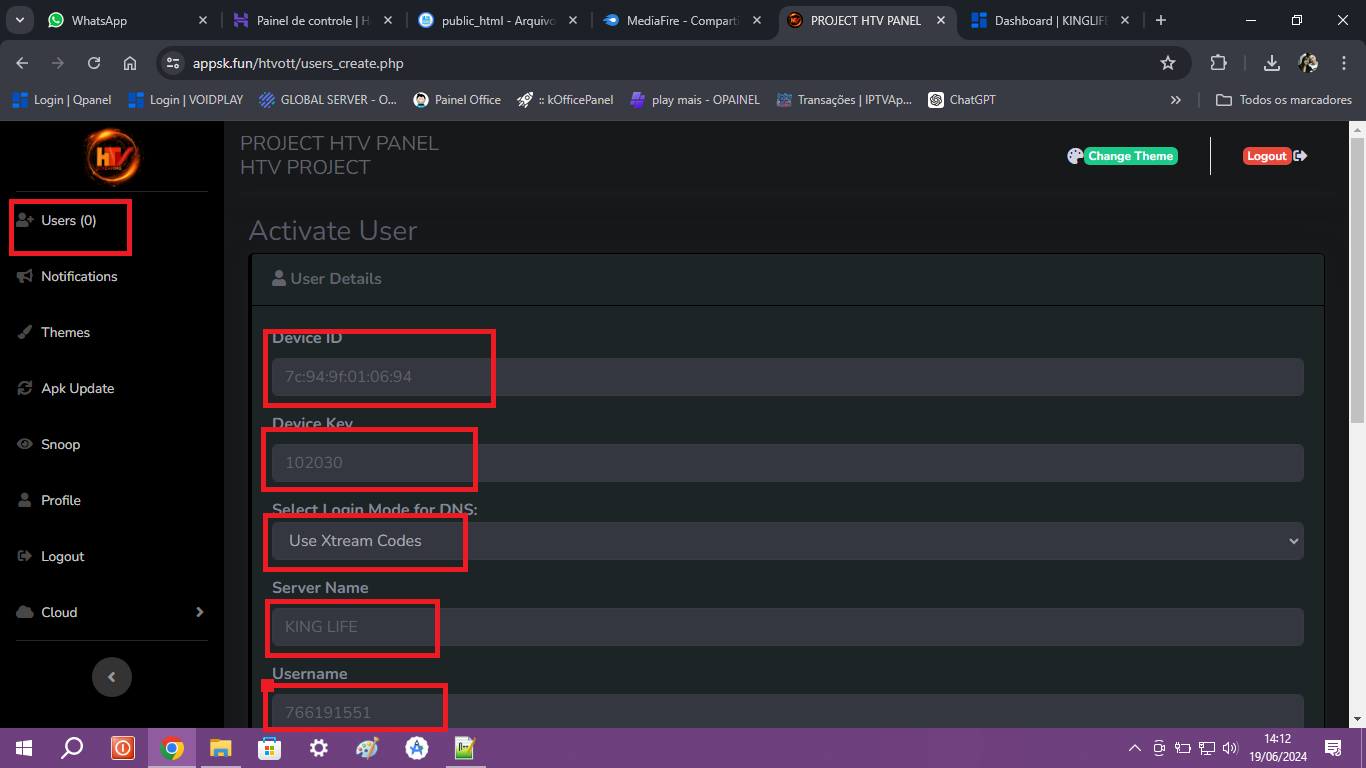The width and height of the screenshot is (1366, 768).
Task: Click the Change Theme button
Action: tap(1130, 156)
